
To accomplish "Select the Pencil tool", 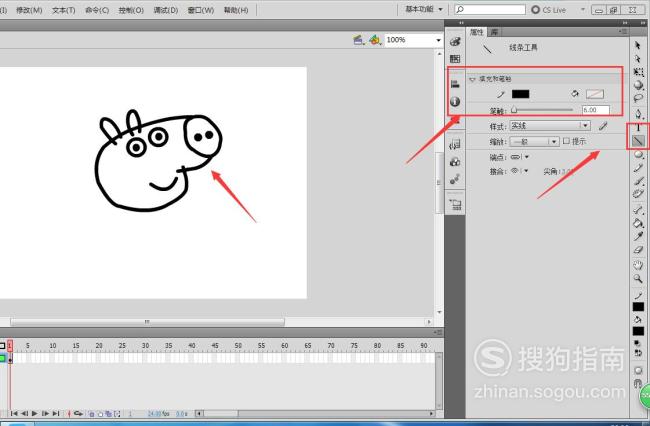I will pos(638,167).
